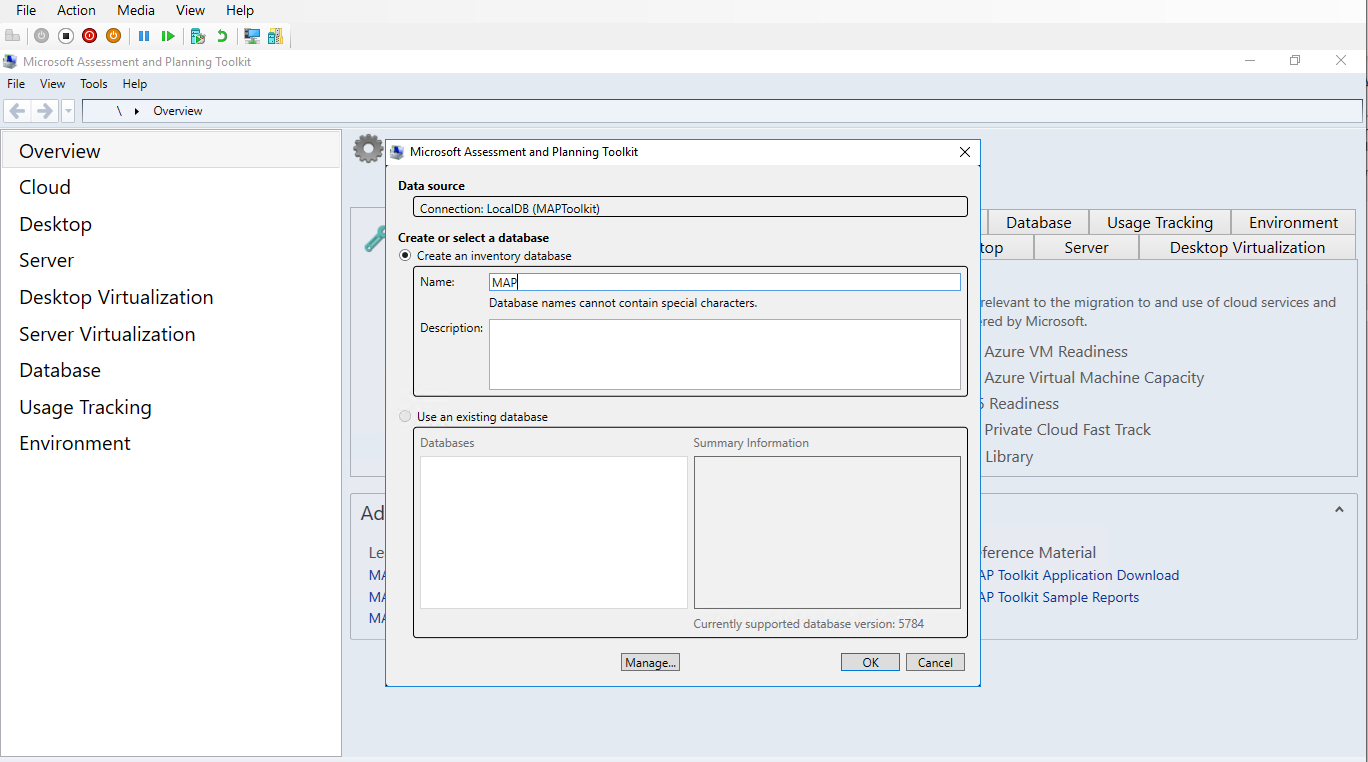
Task: Confirm the dialog with OK
Action: pyautogui.click(x=871, y=662)
